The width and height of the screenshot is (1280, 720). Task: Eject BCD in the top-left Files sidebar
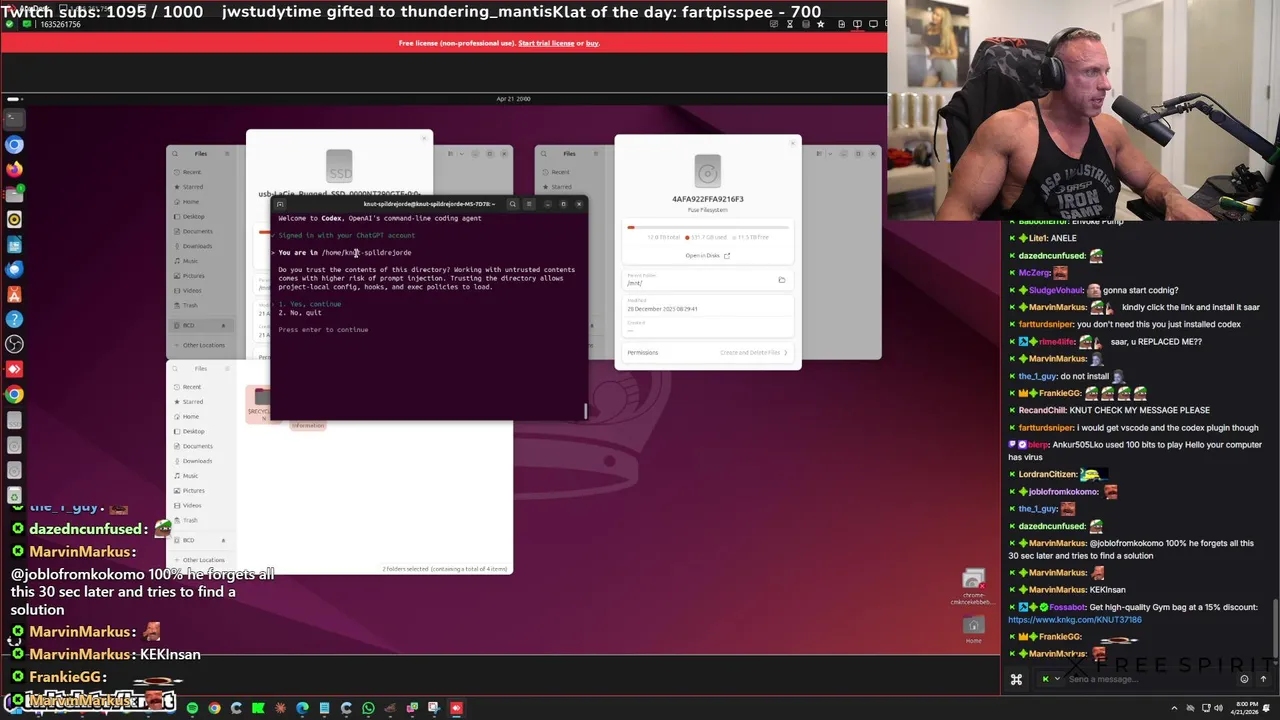(x=223, y=326)
